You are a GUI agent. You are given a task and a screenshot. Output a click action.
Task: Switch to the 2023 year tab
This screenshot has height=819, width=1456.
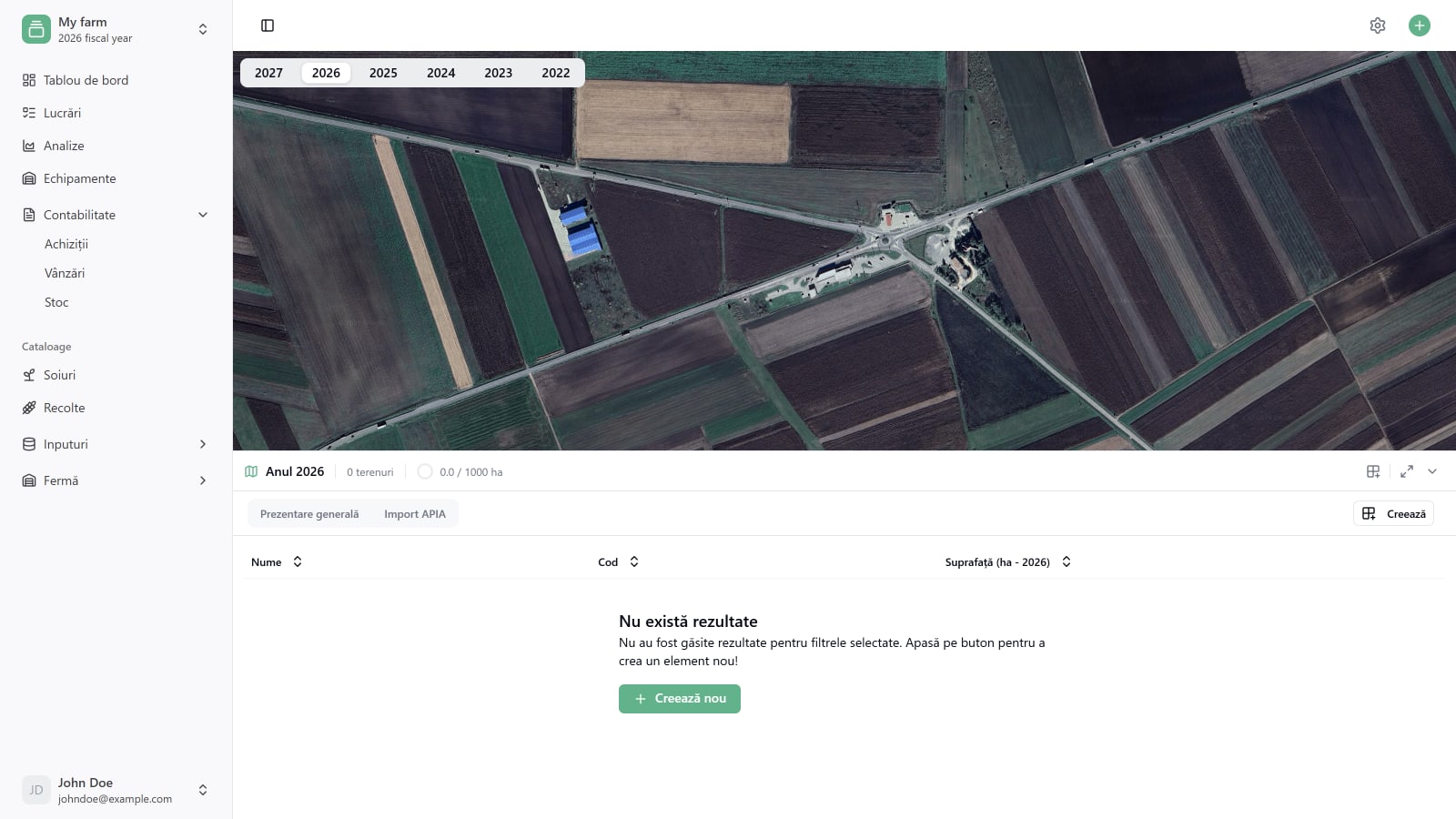point(499,73)
